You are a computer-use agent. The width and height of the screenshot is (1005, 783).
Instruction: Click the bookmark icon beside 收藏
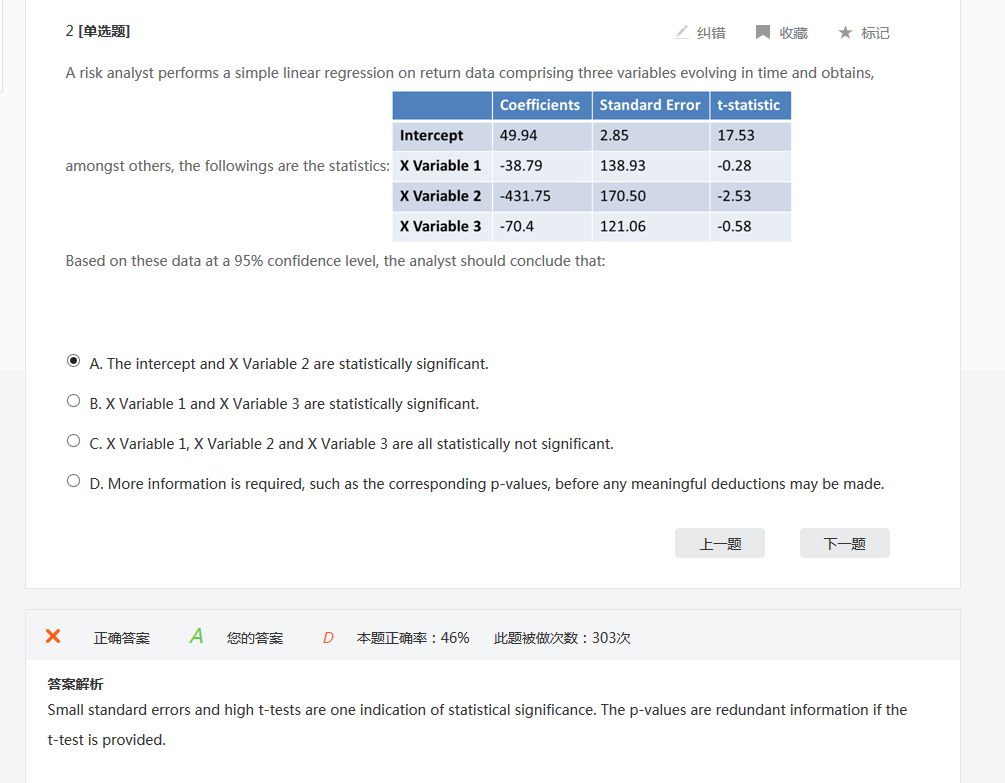point(763,32)
